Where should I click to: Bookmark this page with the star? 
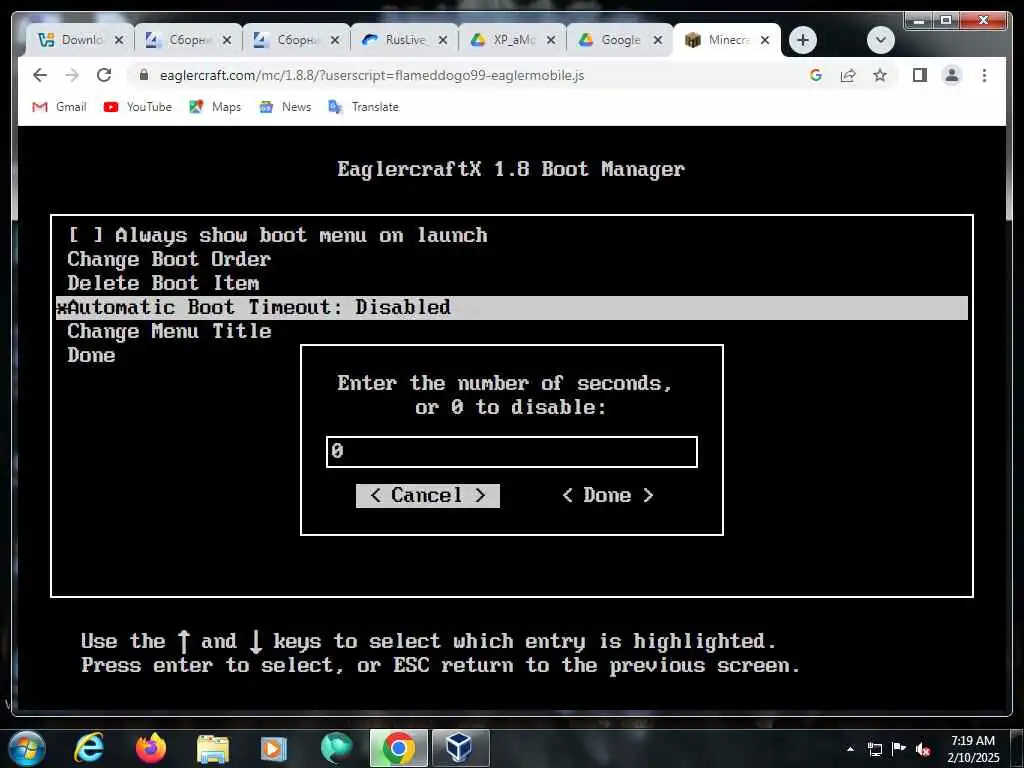tap(880, 75)
